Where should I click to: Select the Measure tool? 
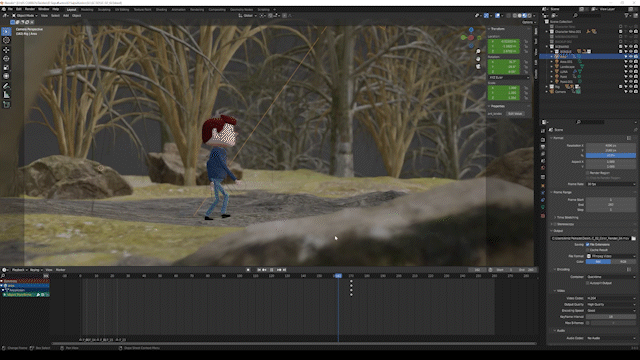[x=6, y=95]
